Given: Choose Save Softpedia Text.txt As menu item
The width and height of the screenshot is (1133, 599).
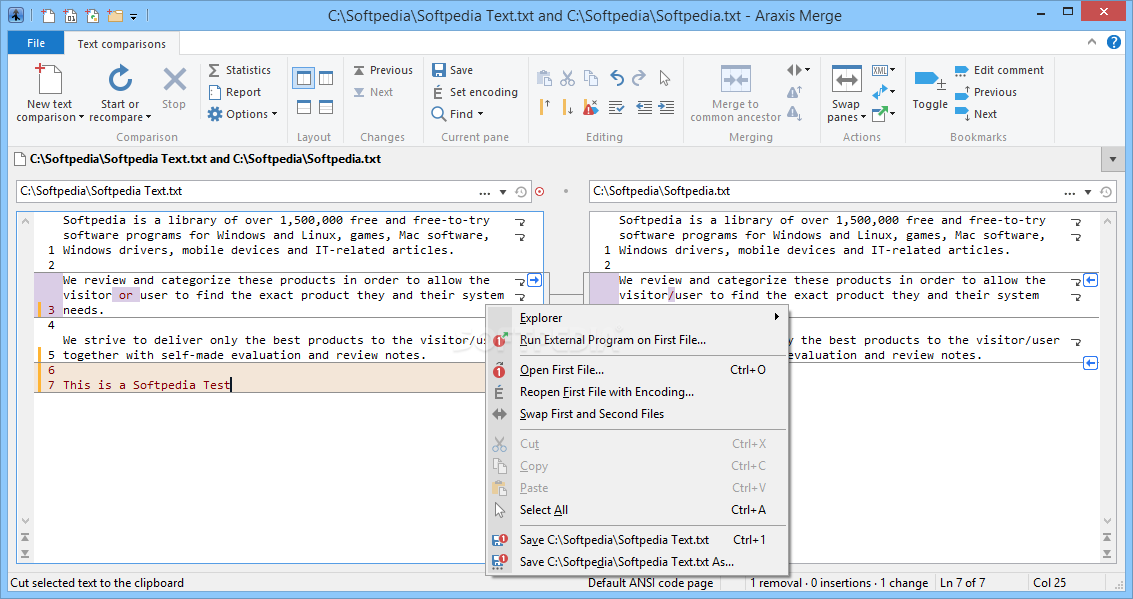Looking at the screenshot, I should pos(637,562).
